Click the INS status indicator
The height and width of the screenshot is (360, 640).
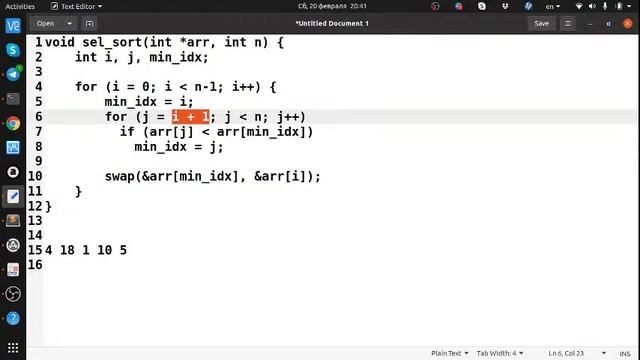625,354
